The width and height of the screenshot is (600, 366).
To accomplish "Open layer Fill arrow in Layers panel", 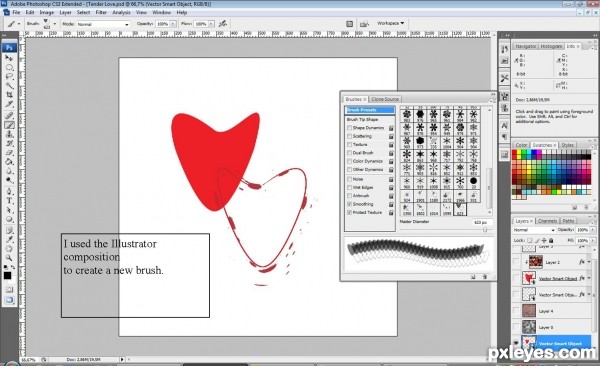I will tap(592, 240).
